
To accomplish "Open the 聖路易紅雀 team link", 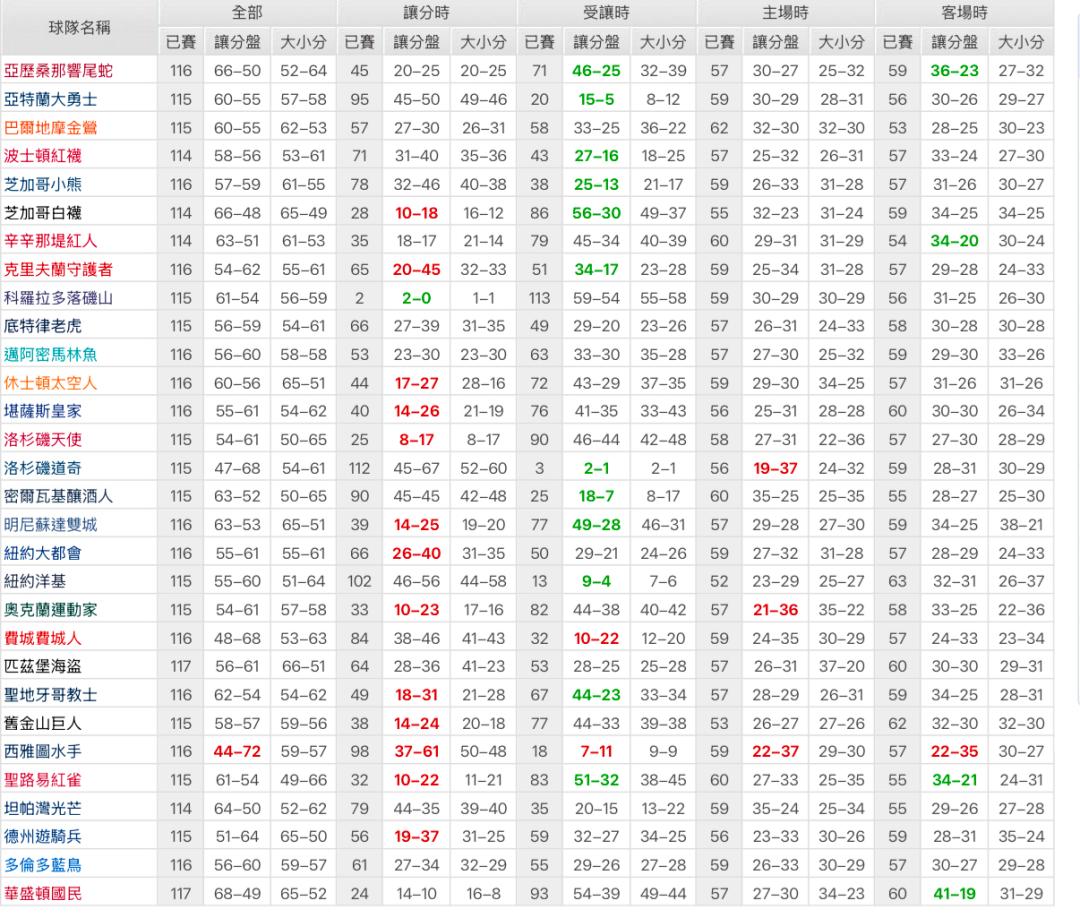I will [43, 780].
